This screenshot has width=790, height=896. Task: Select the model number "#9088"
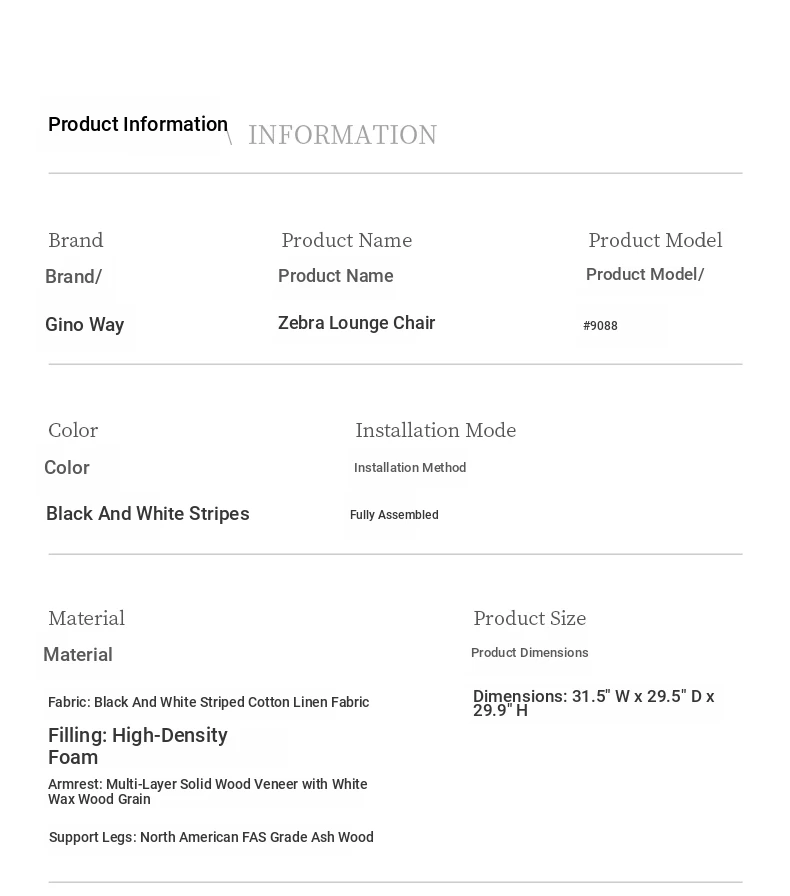[x=600, y=326]
